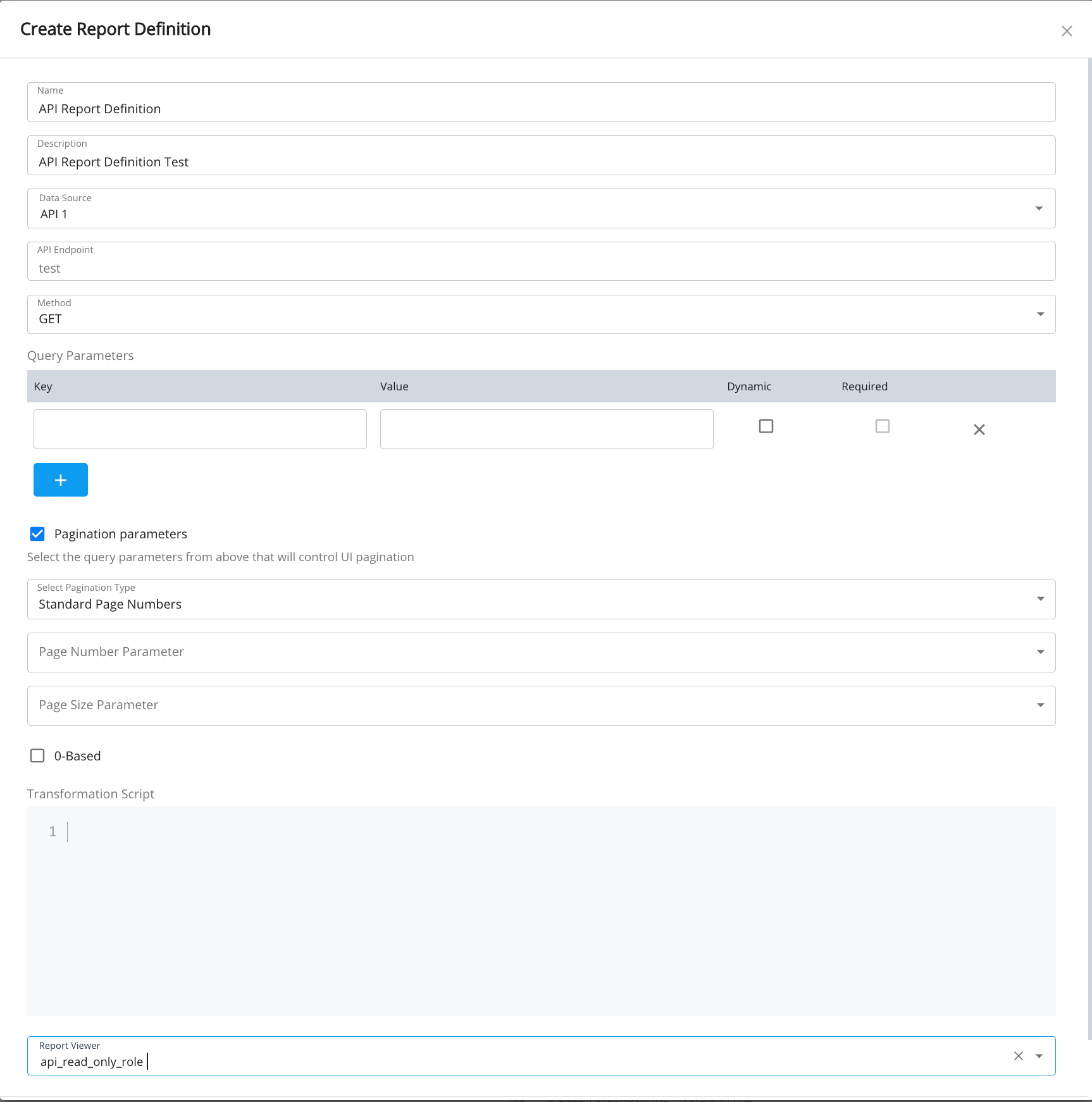Remove the empty query parameter row

tap(979, 429)
